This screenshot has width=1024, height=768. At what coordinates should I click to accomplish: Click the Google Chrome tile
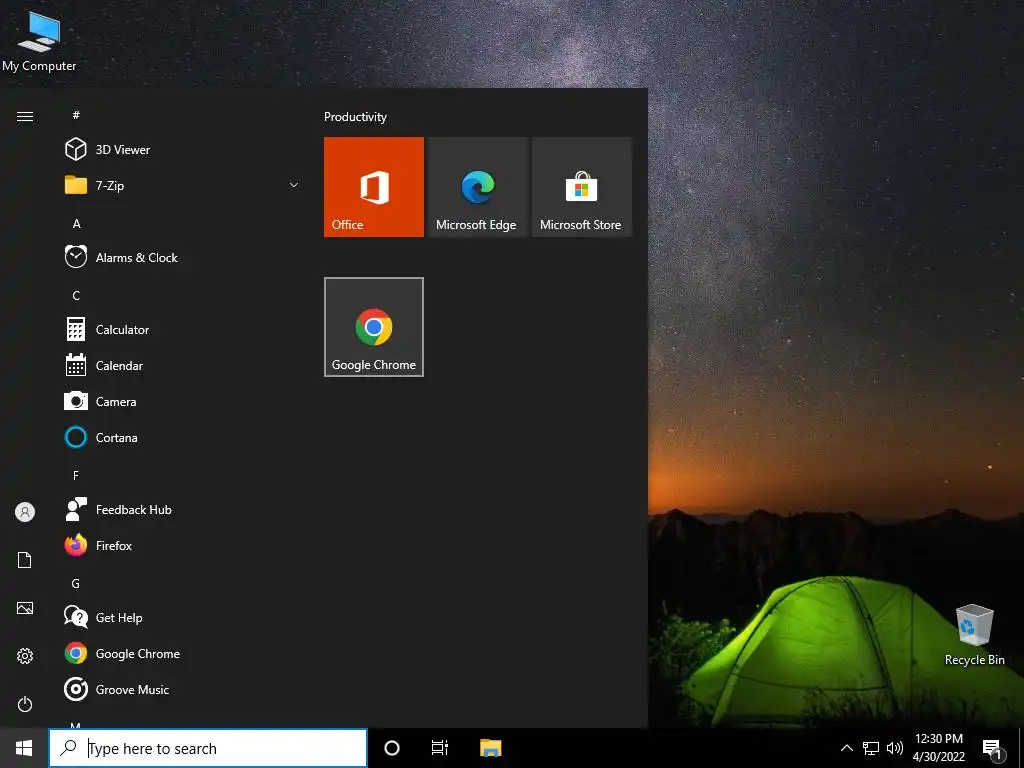[x=374, y=327]
